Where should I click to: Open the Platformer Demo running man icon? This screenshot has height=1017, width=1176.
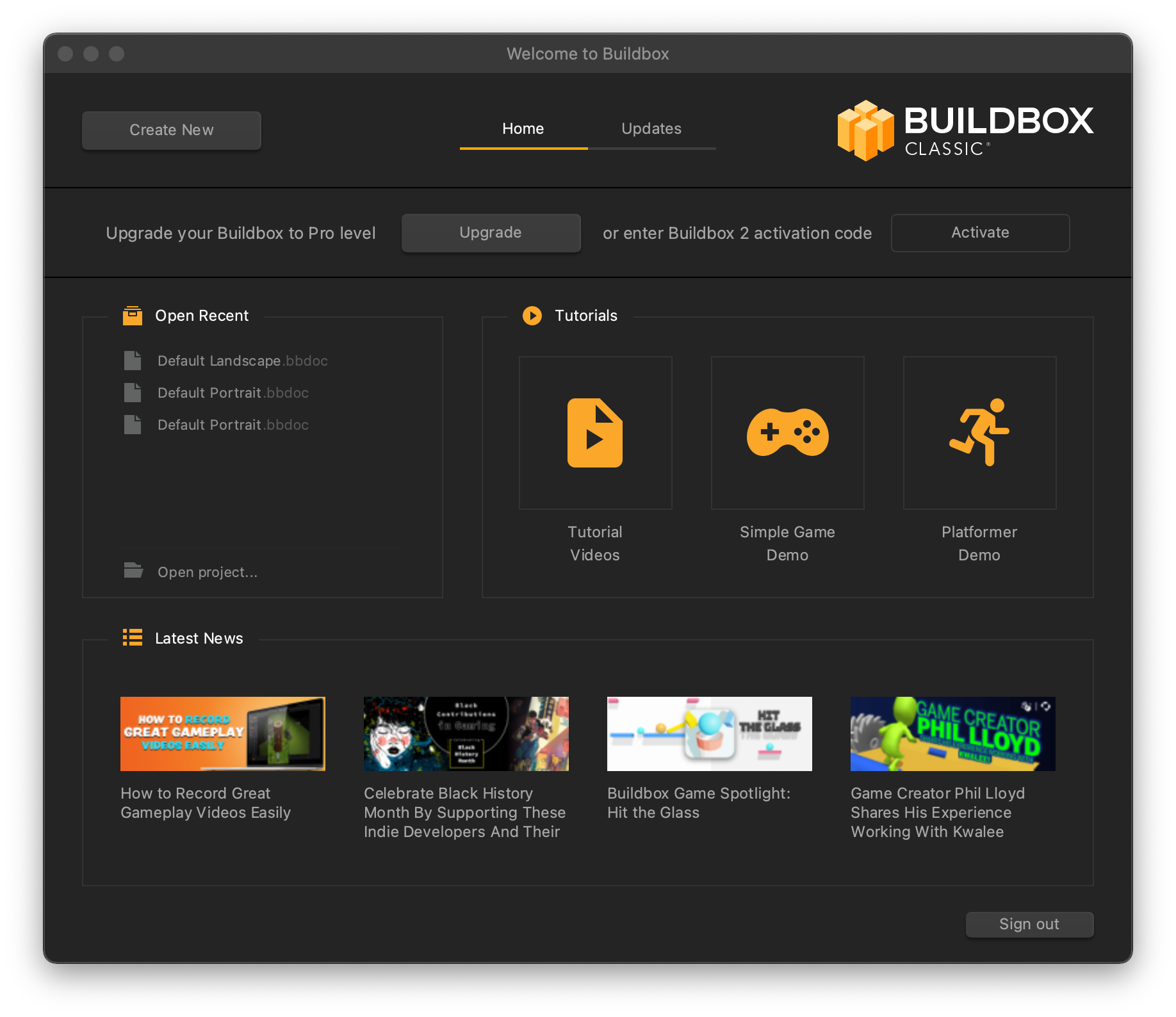click(x=979, y=433)
